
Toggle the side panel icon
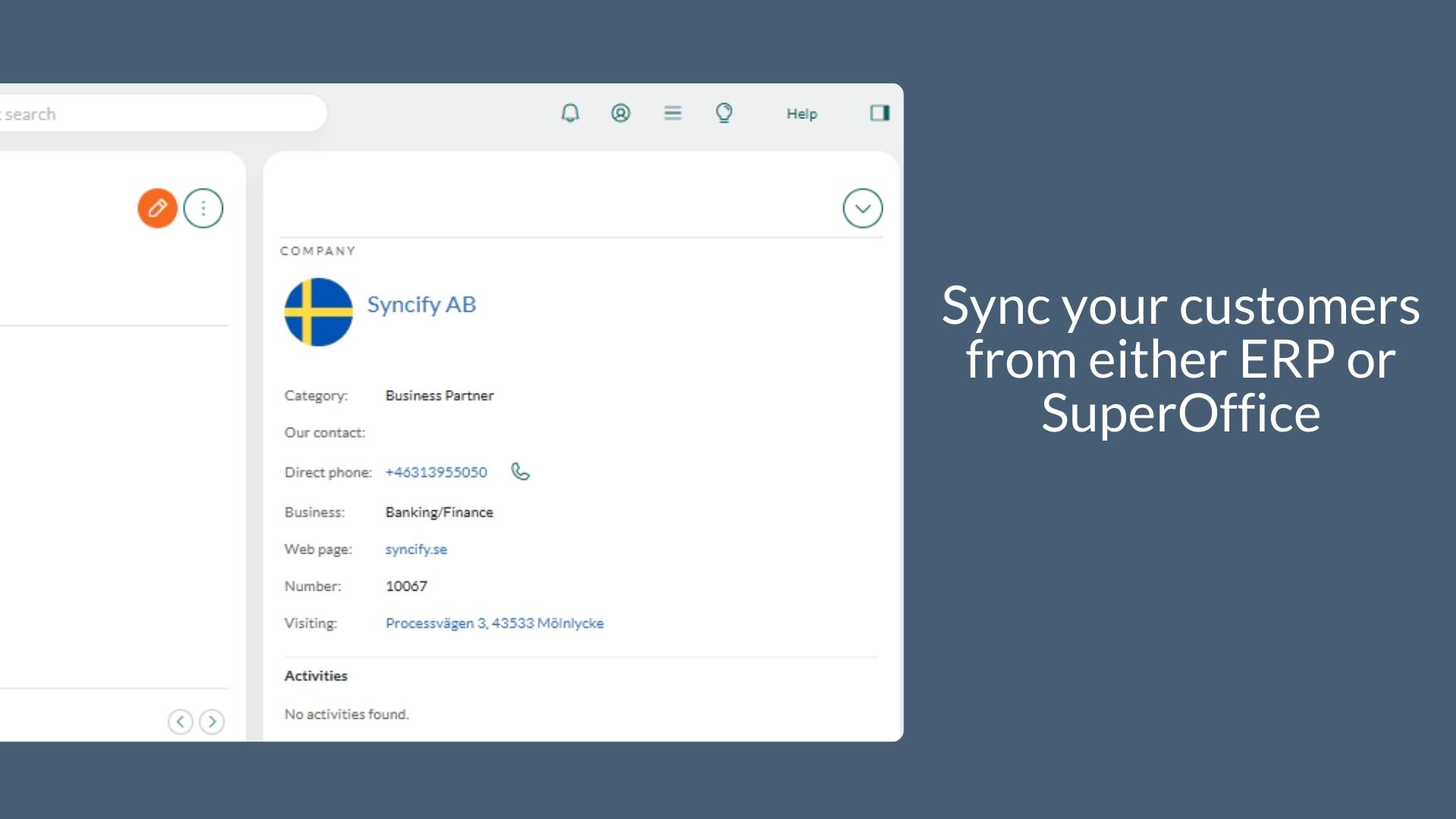click(880, 114)
